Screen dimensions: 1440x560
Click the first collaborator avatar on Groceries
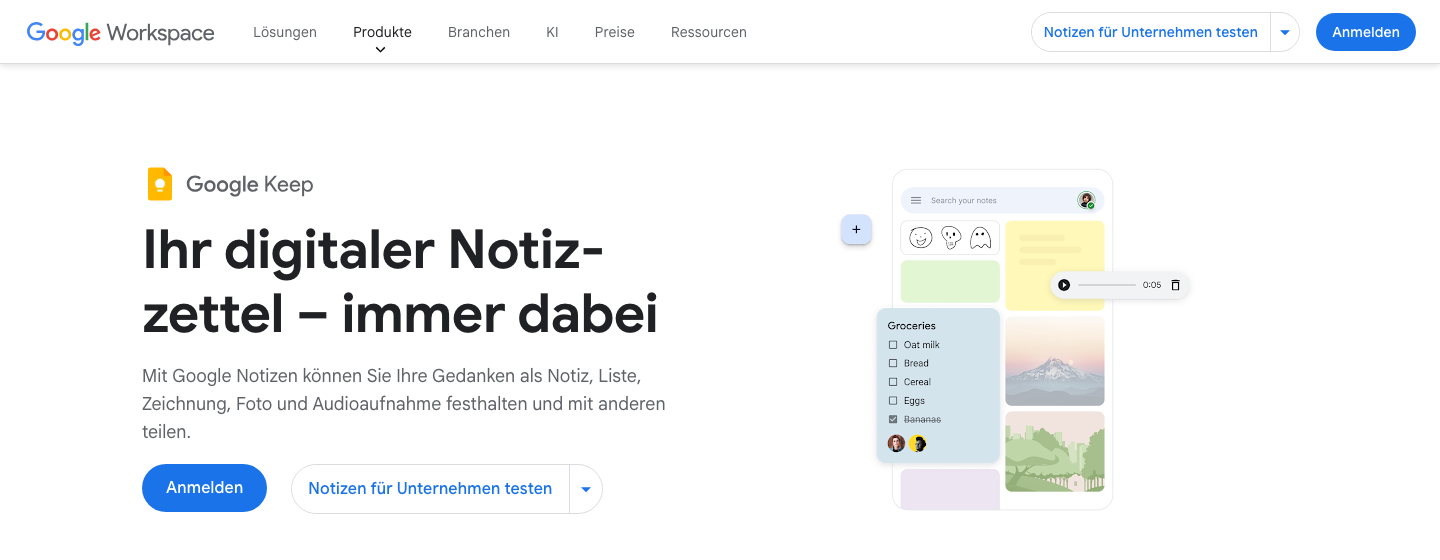point(896,443)
